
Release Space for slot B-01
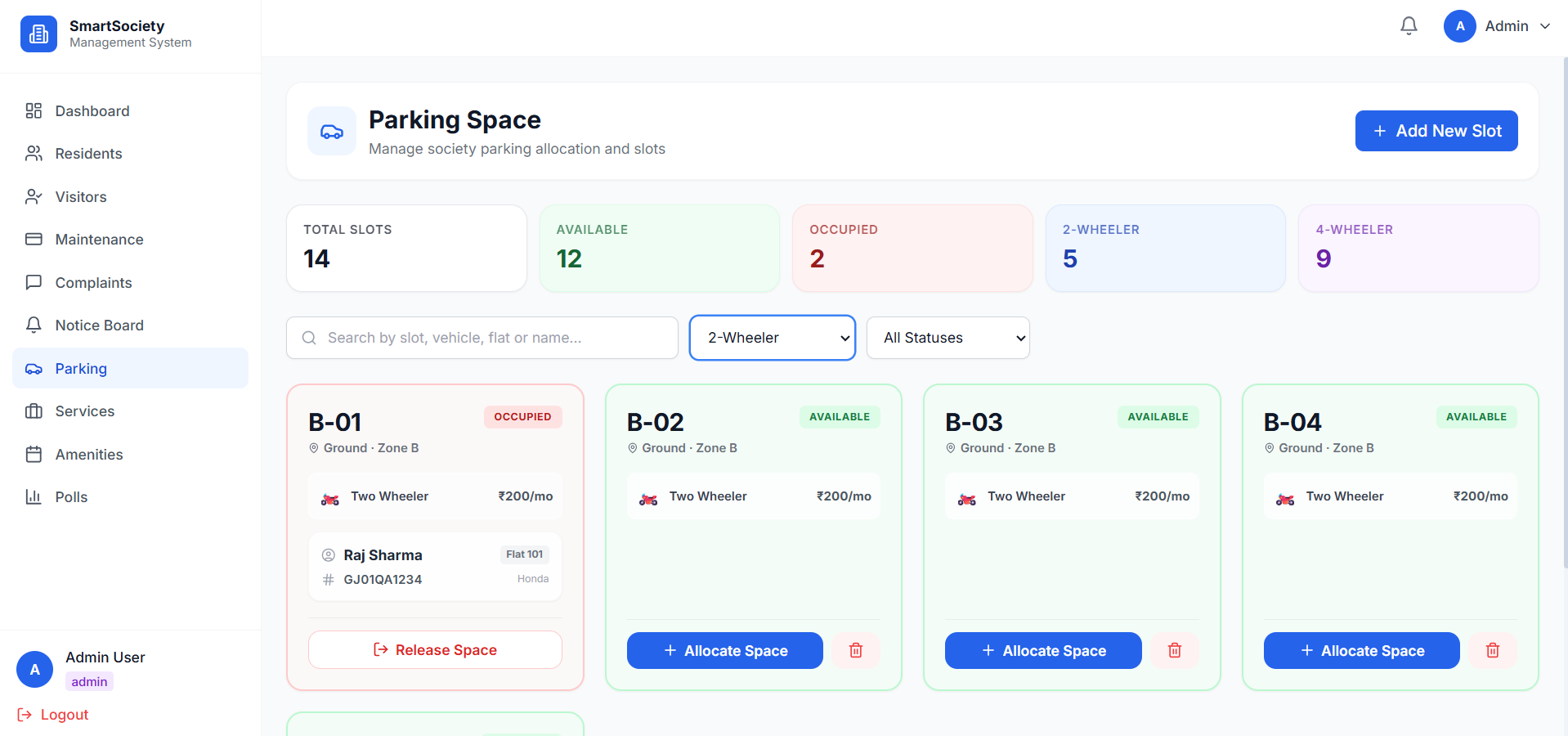[435, 650]
